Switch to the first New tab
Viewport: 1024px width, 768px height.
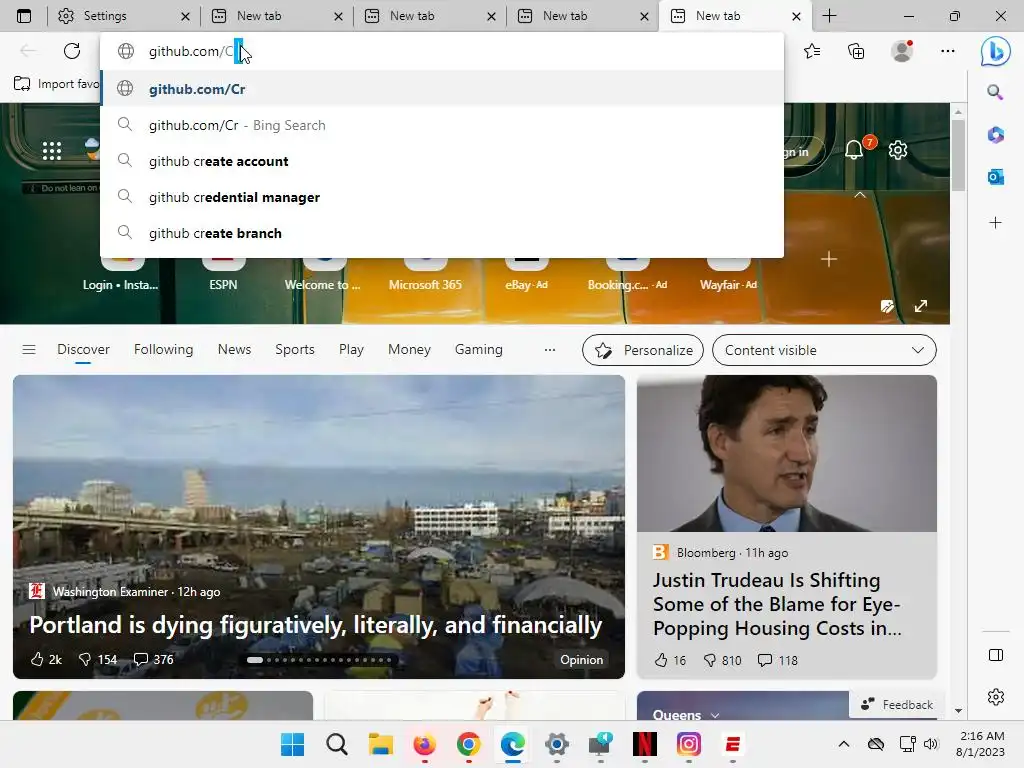point(278,16)
